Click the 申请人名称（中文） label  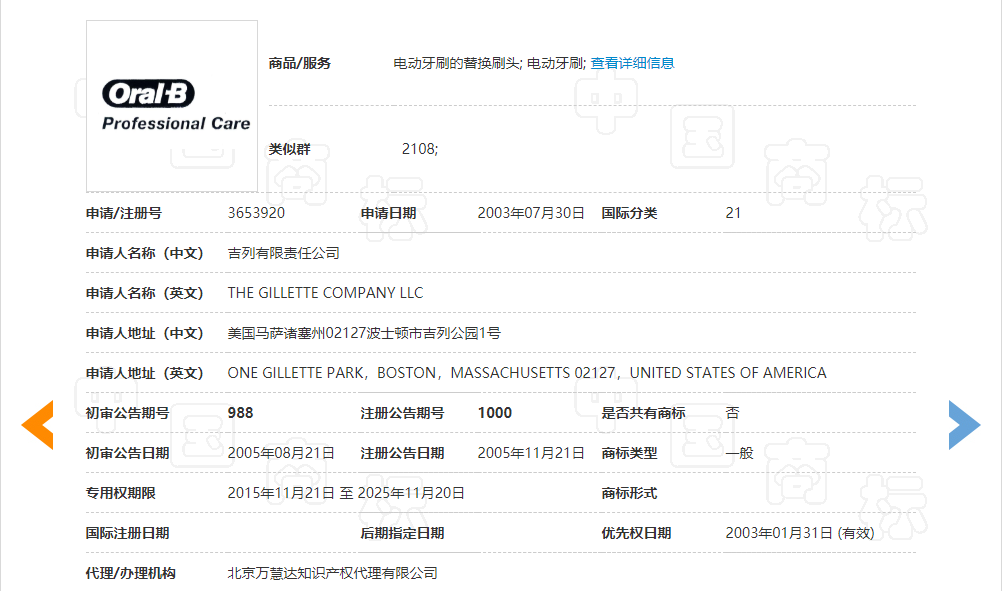click(x=144, y=253)
